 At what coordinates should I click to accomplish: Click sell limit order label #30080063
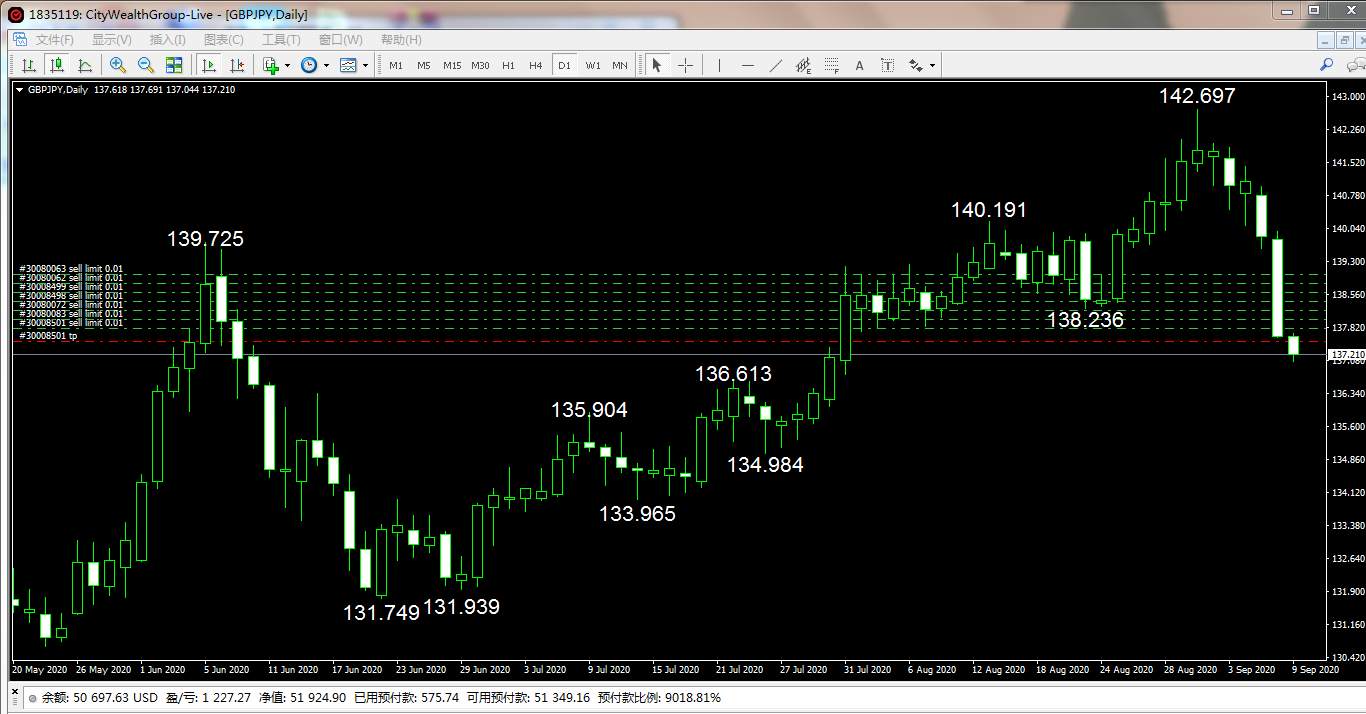[71, 269]
